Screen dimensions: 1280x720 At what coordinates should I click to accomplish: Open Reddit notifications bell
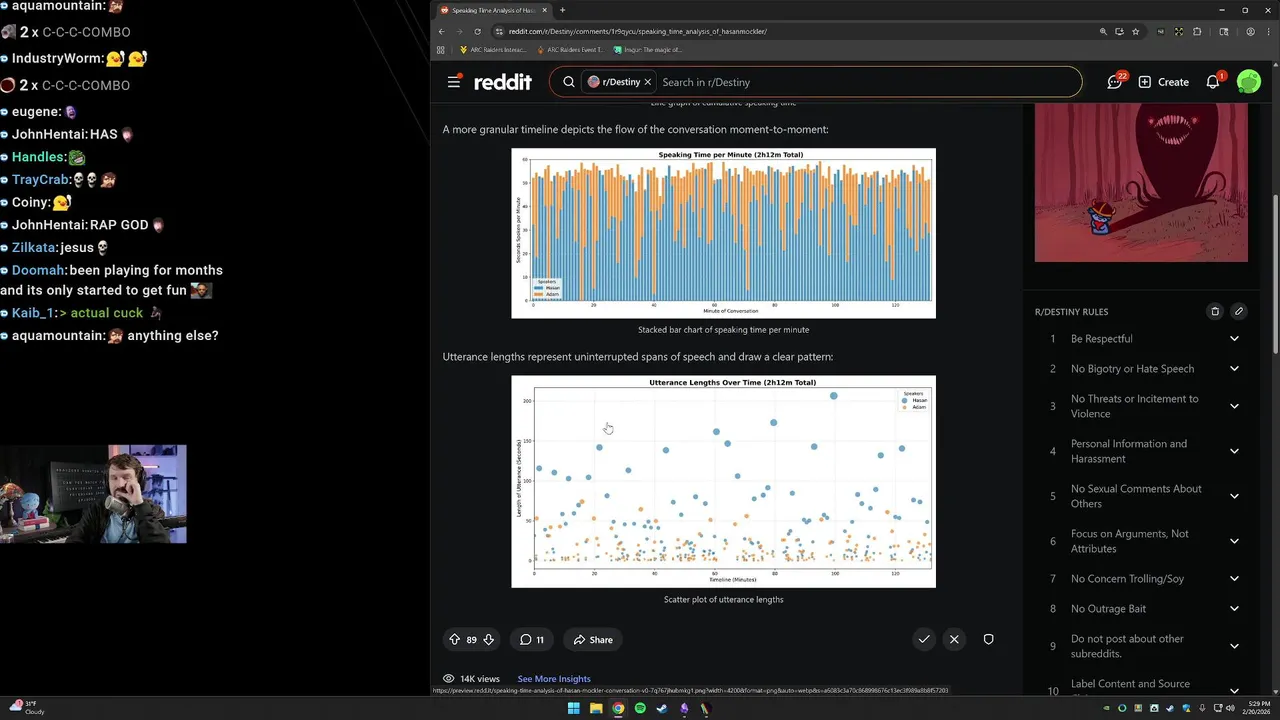[x=1213, y=82]
